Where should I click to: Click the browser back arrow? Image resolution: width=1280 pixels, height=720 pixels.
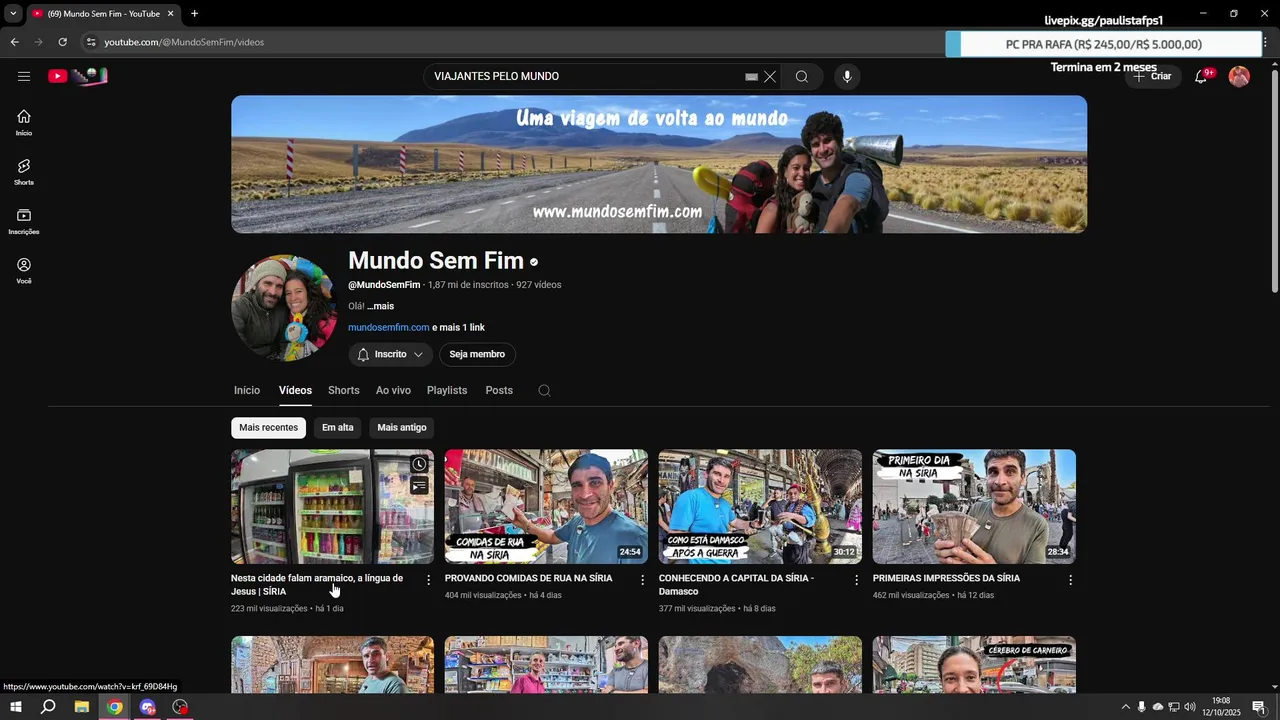pyautogui.click(x=14, y=42)
